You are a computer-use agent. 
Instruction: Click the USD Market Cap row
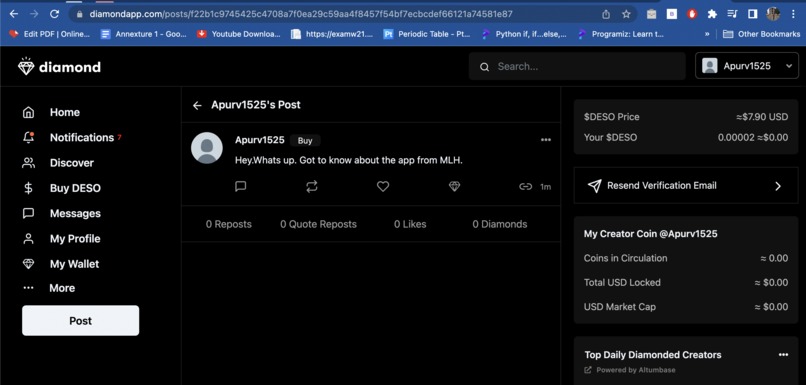pyautogui.click(x=686, y=307)
